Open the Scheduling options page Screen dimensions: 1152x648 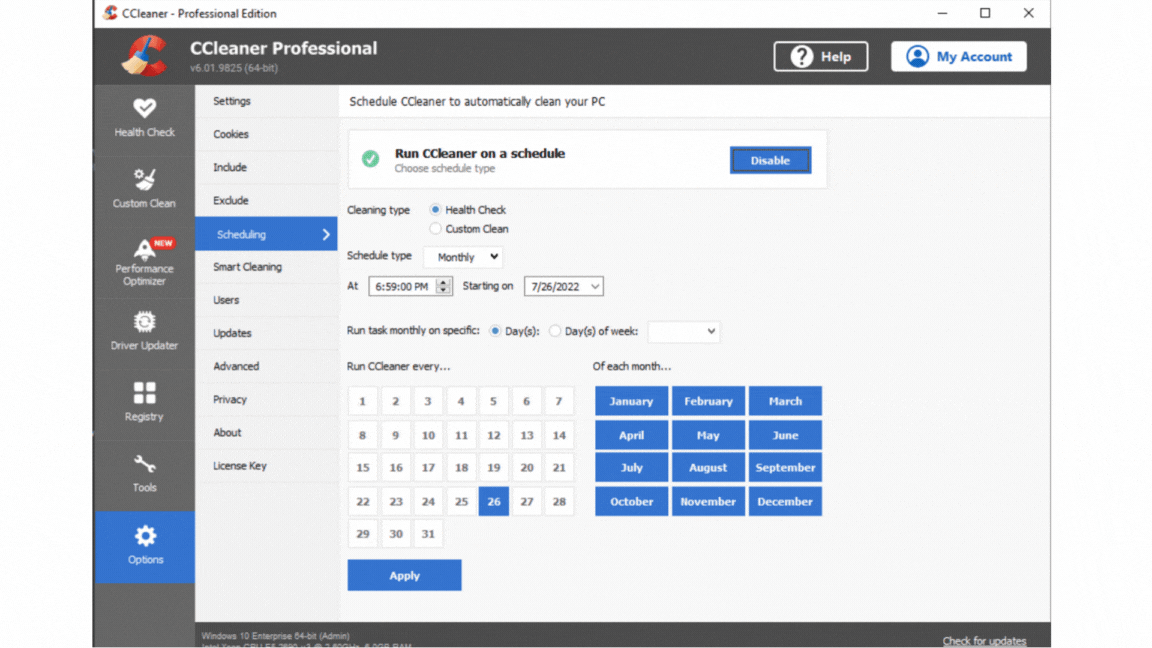pos(266,234)
